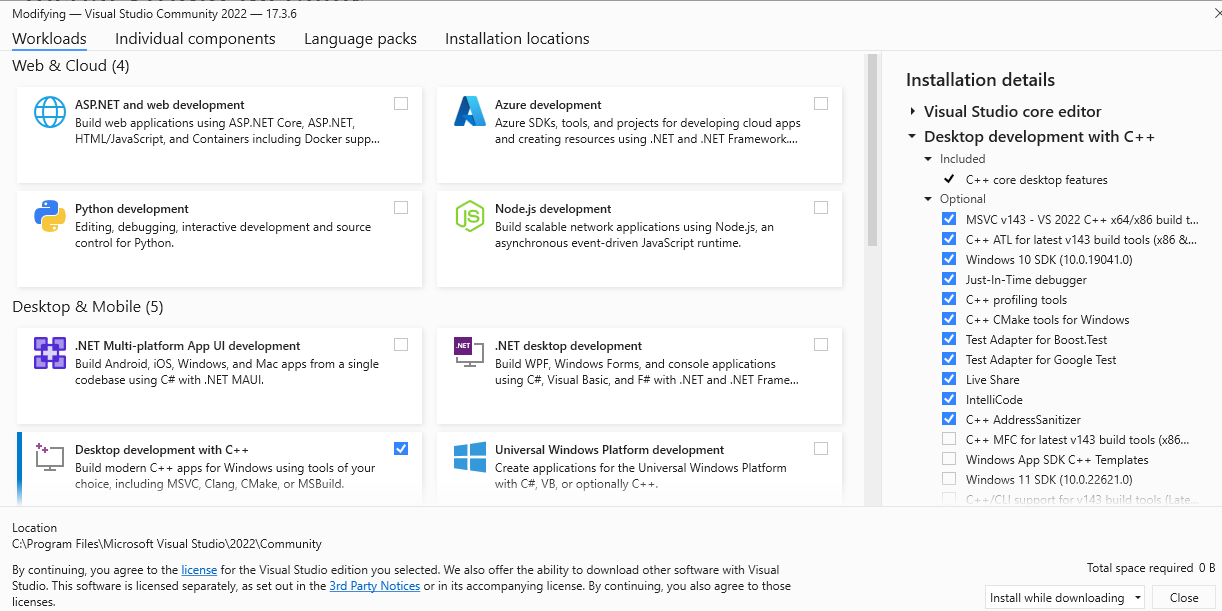Click the Total space required label
This screenshot has height=611, width=1222.
1140,568
